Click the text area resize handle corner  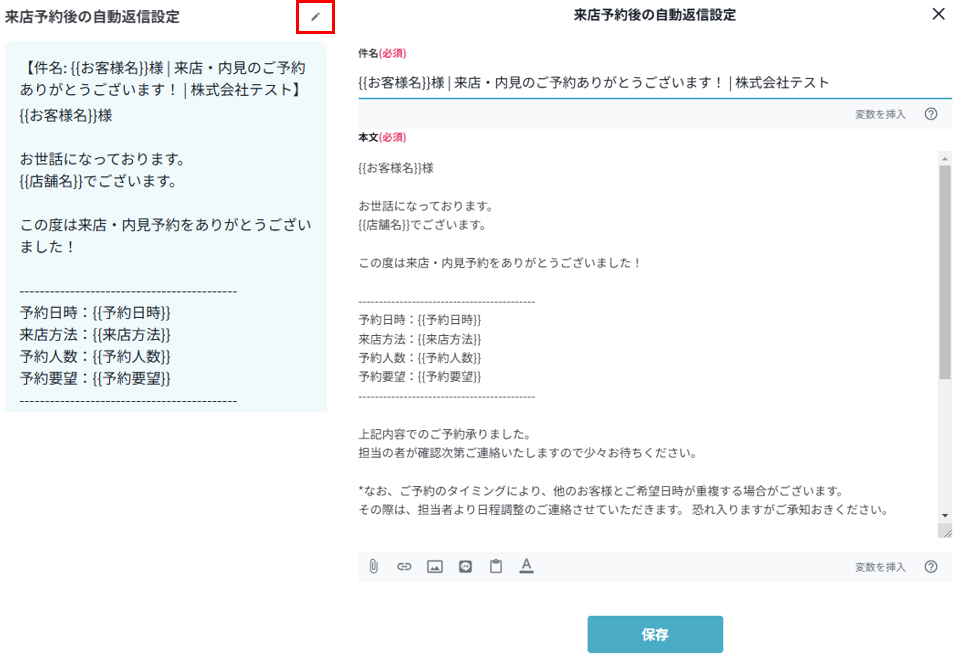click(946, 532)
